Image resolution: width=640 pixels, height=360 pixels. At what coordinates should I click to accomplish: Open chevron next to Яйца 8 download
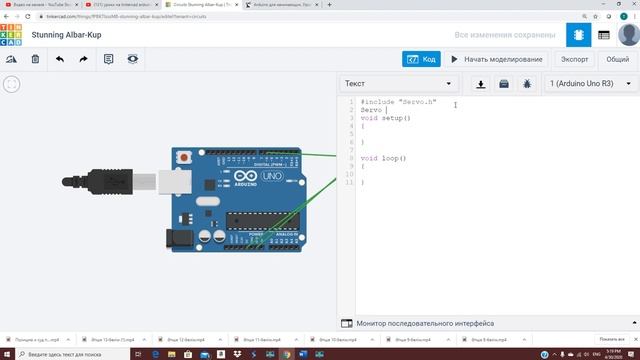click(x=524, y=340)
